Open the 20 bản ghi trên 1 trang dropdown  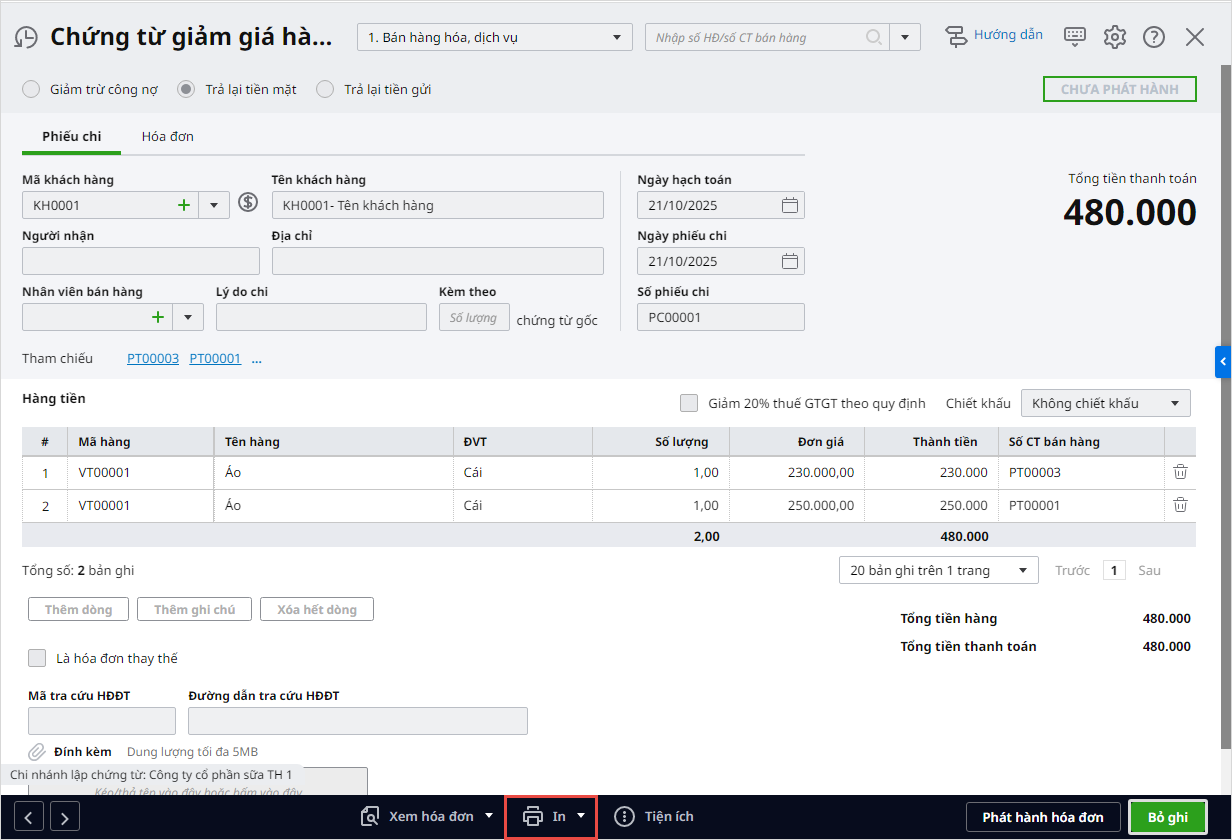click(x=938, y=570)
